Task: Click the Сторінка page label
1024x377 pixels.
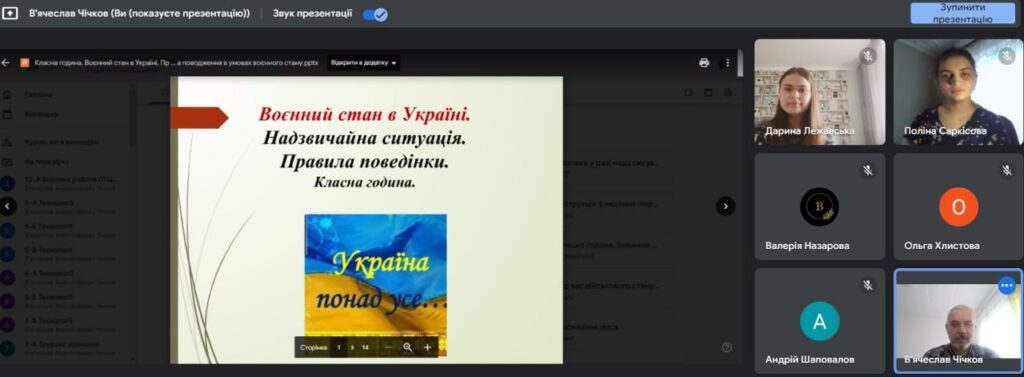Action: pyautogui.click(x=313, y=348)
